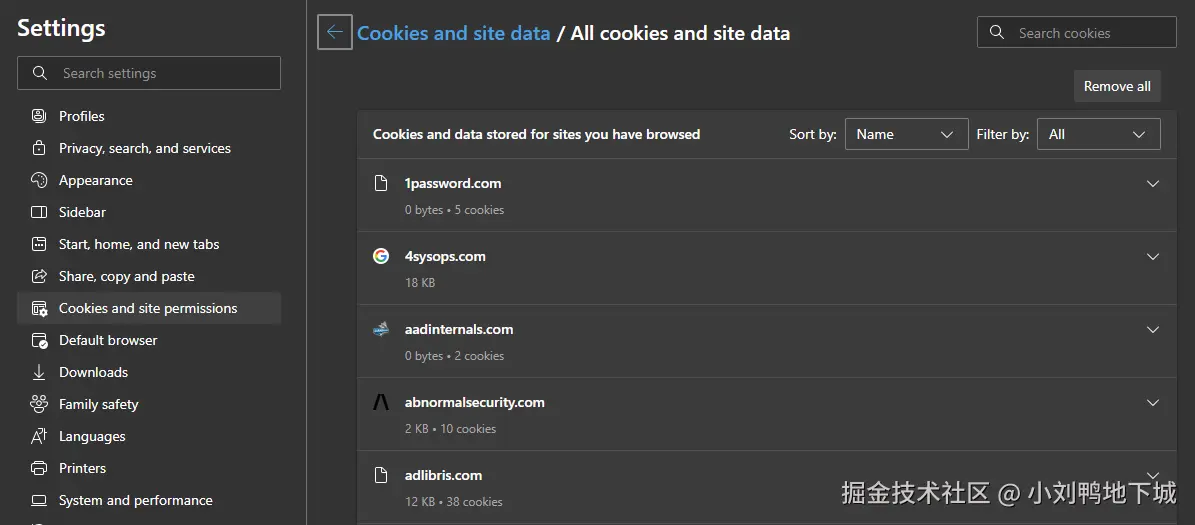This screenshot has height=525, width=1195.
Task: Click the Profiles sidebar icon
Action: pos(39,116)
